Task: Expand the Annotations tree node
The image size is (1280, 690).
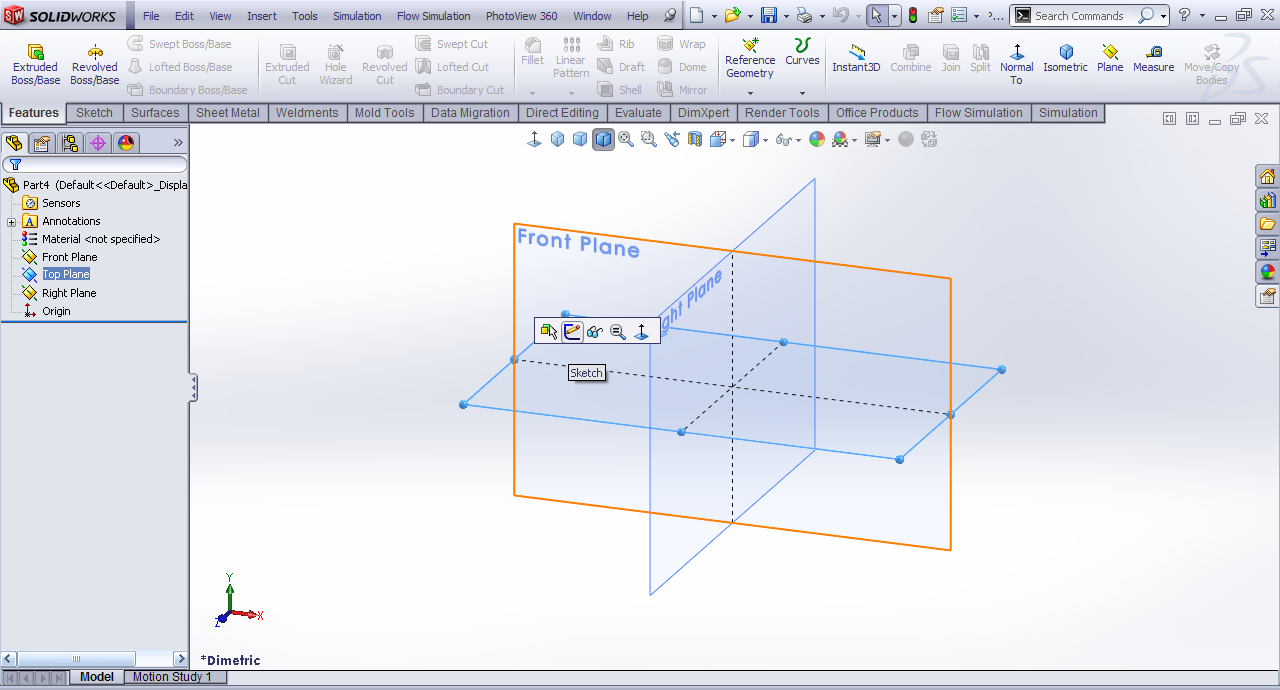Action: pyautogui.click(x=11, y=221)
